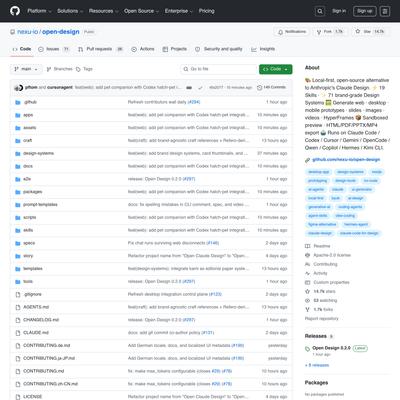Open the Actions tab
This screenshot has height=400, width=400.
pyautogui.click(x=143, y=49)
